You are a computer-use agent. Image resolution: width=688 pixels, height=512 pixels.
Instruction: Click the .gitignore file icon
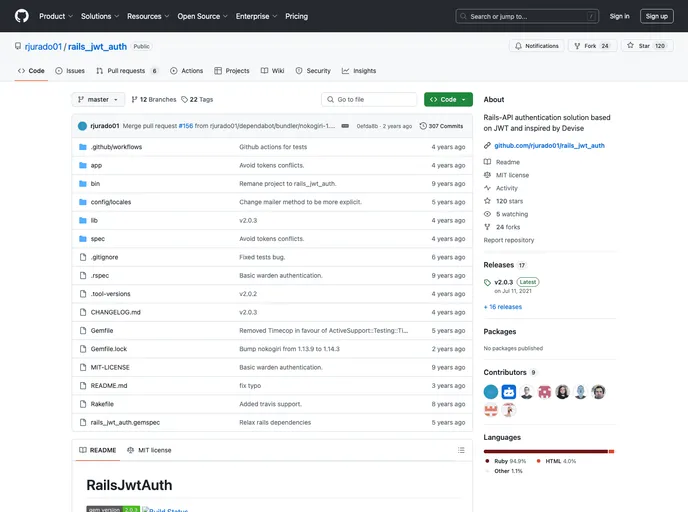(x=82, y=257)
